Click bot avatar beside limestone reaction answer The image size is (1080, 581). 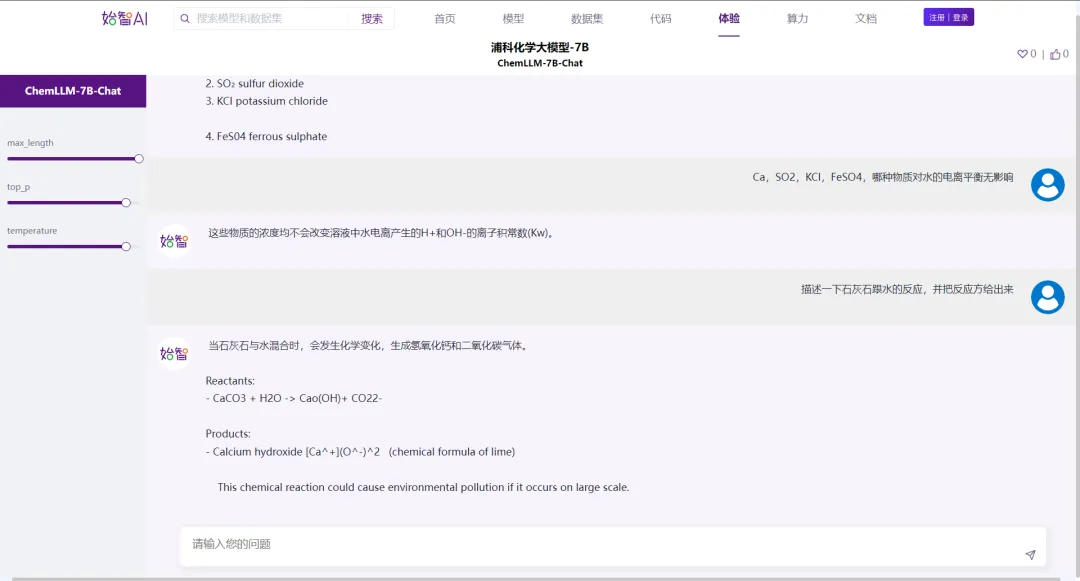click(x=174, y=353)
